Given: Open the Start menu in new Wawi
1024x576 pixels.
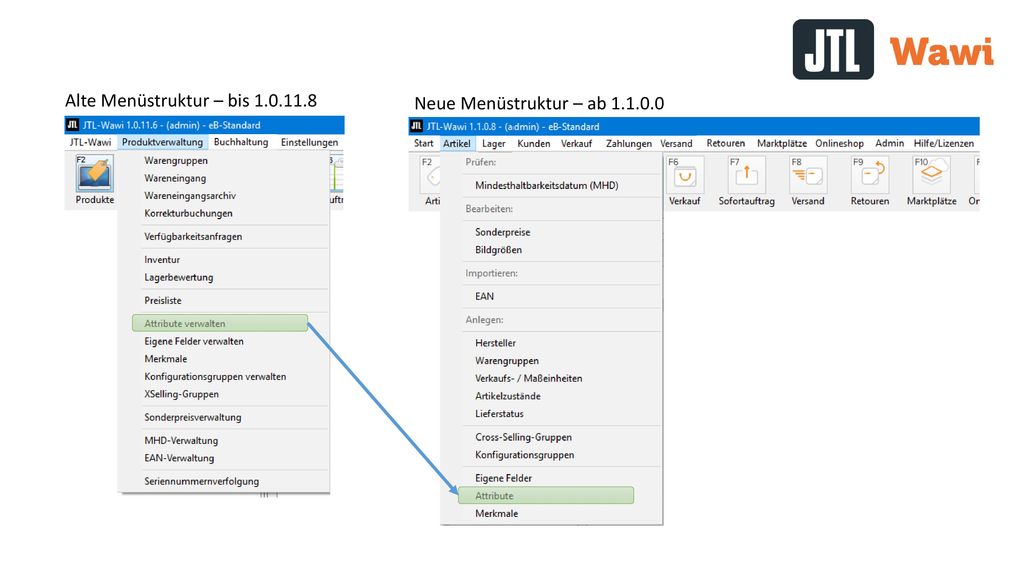Looking at the screenshot, I should [x=424, y=143].
